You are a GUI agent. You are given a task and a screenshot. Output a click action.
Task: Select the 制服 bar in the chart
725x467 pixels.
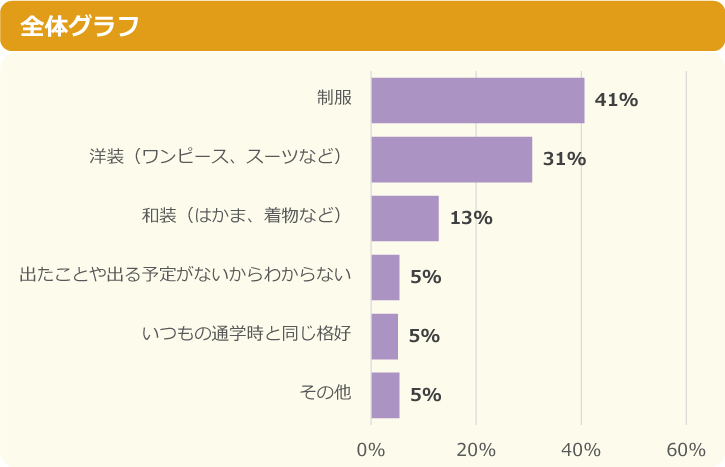[x=477, y=100]
